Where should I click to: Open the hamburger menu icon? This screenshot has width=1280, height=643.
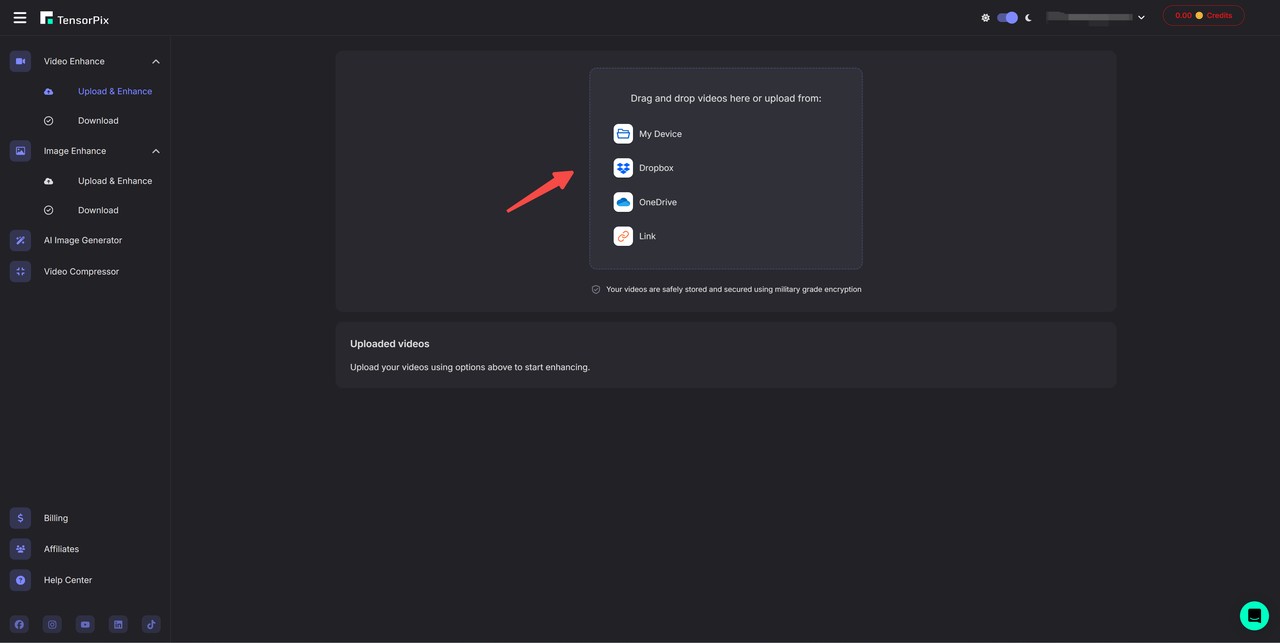[19, 18]
